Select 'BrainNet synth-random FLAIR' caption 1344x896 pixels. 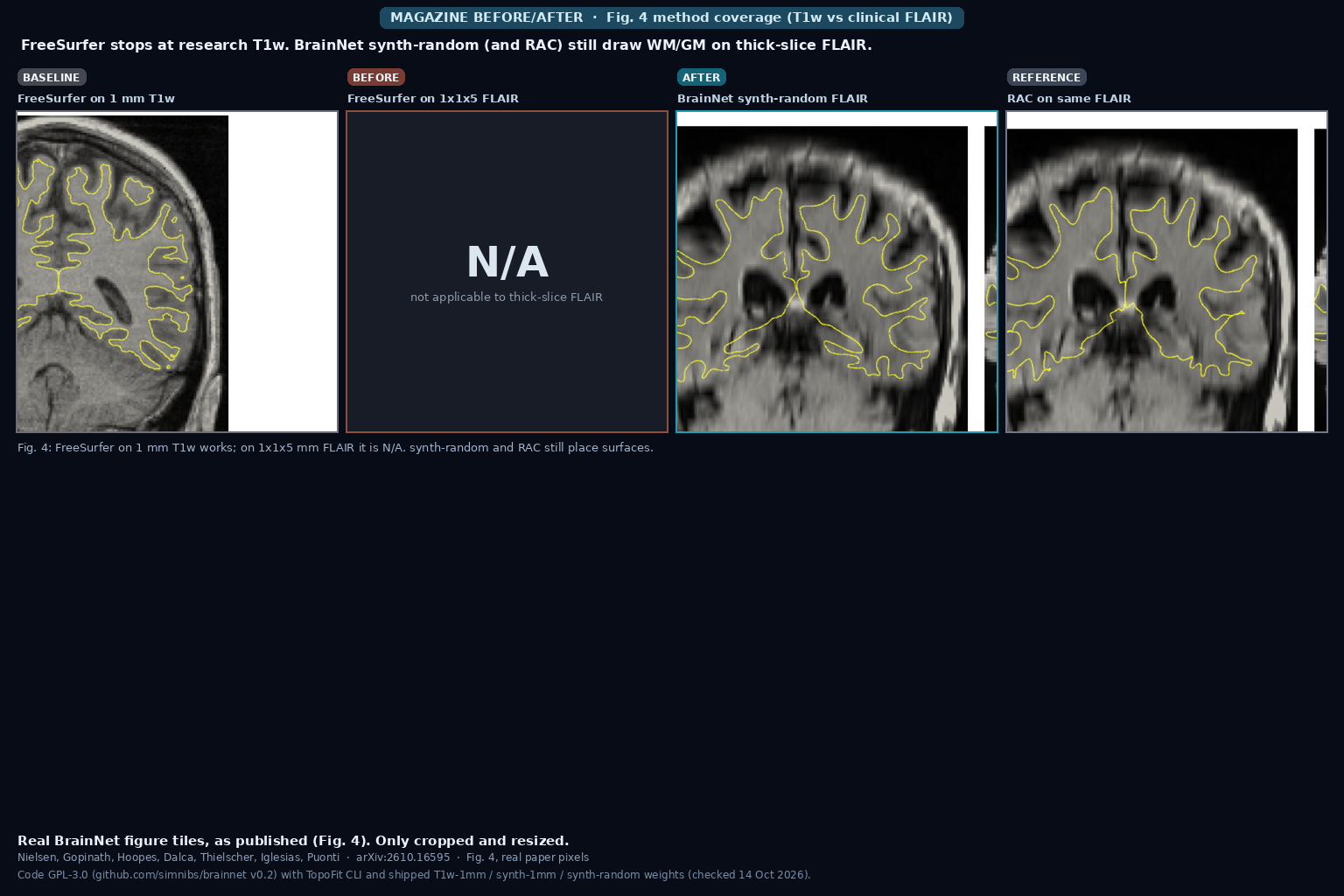coord(773,99)
